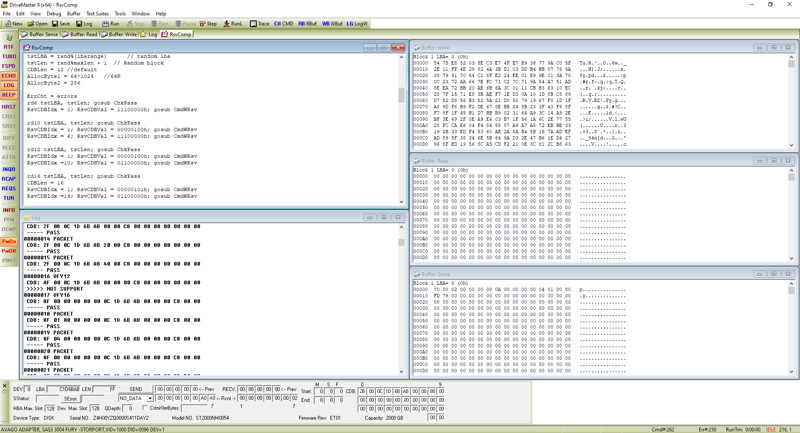Switch to the Buffer Sense tab

click(40, 34)
